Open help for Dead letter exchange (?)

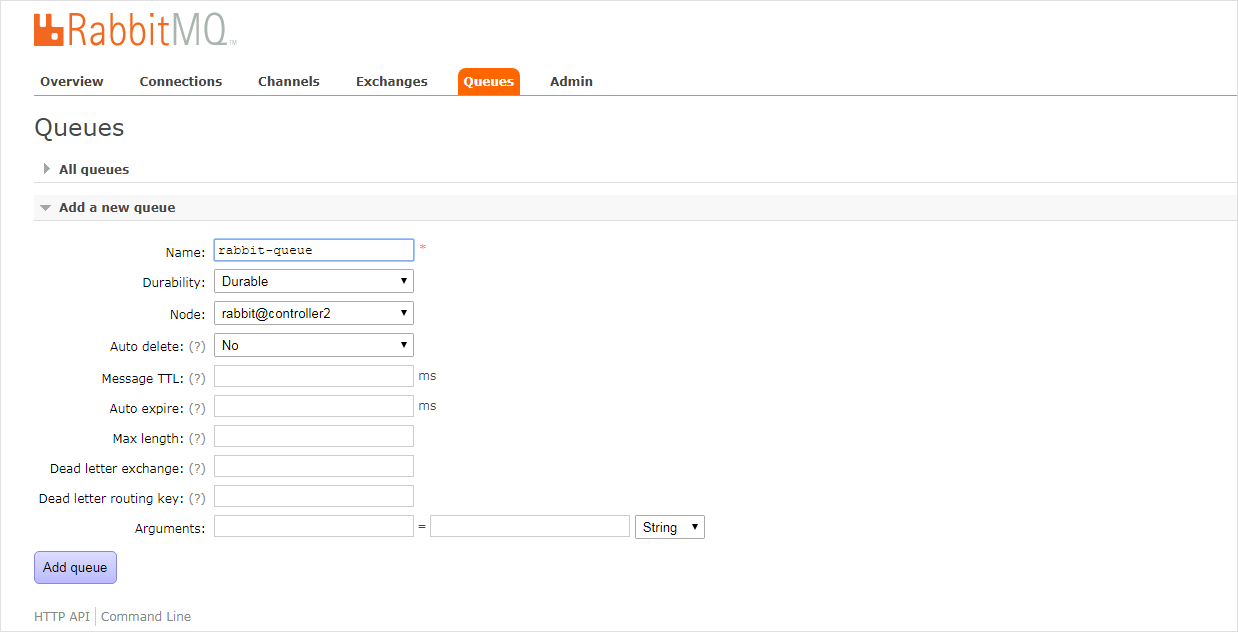point(197,469)
